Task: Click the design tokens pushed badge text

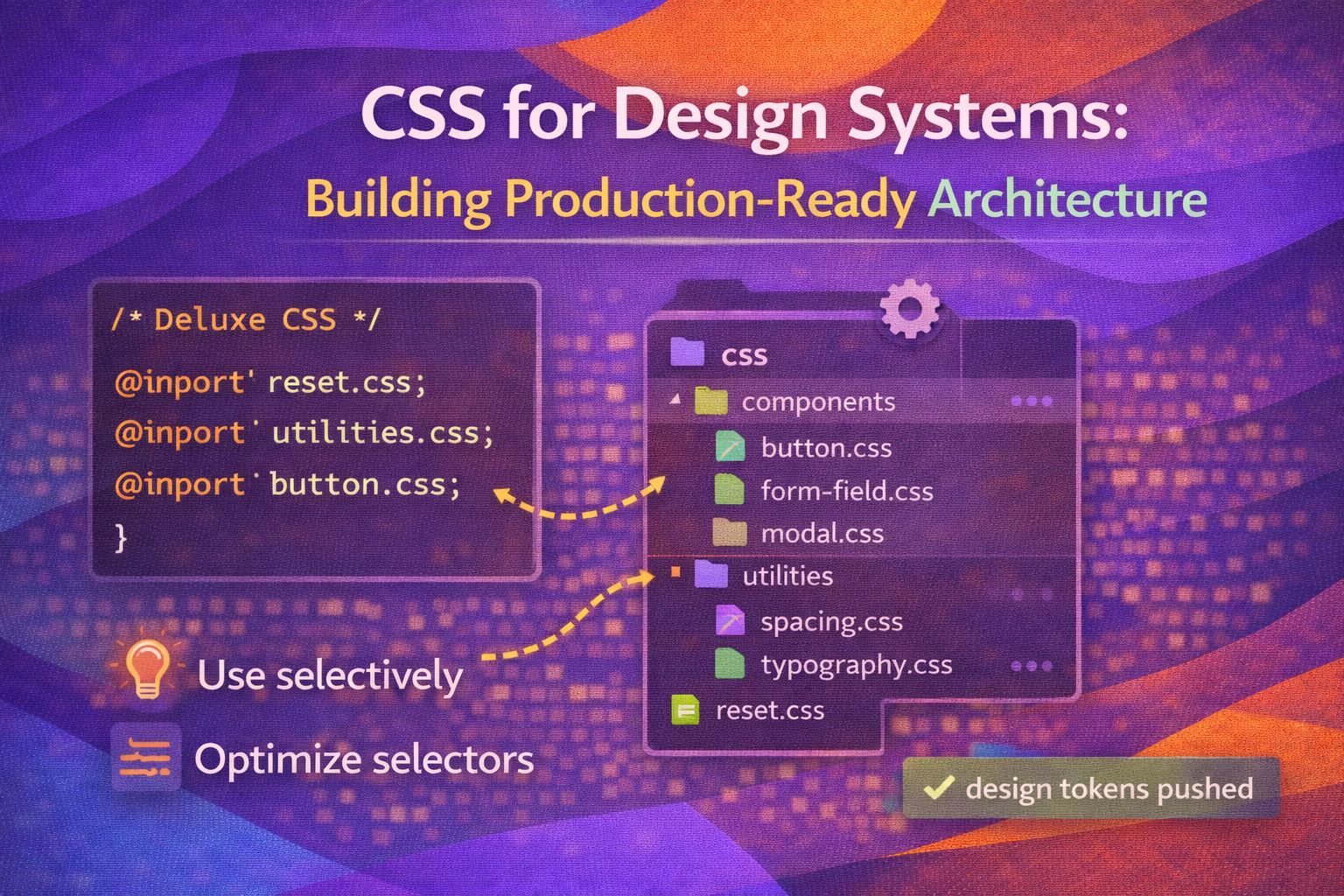Action: click(x=1109, y=788)
